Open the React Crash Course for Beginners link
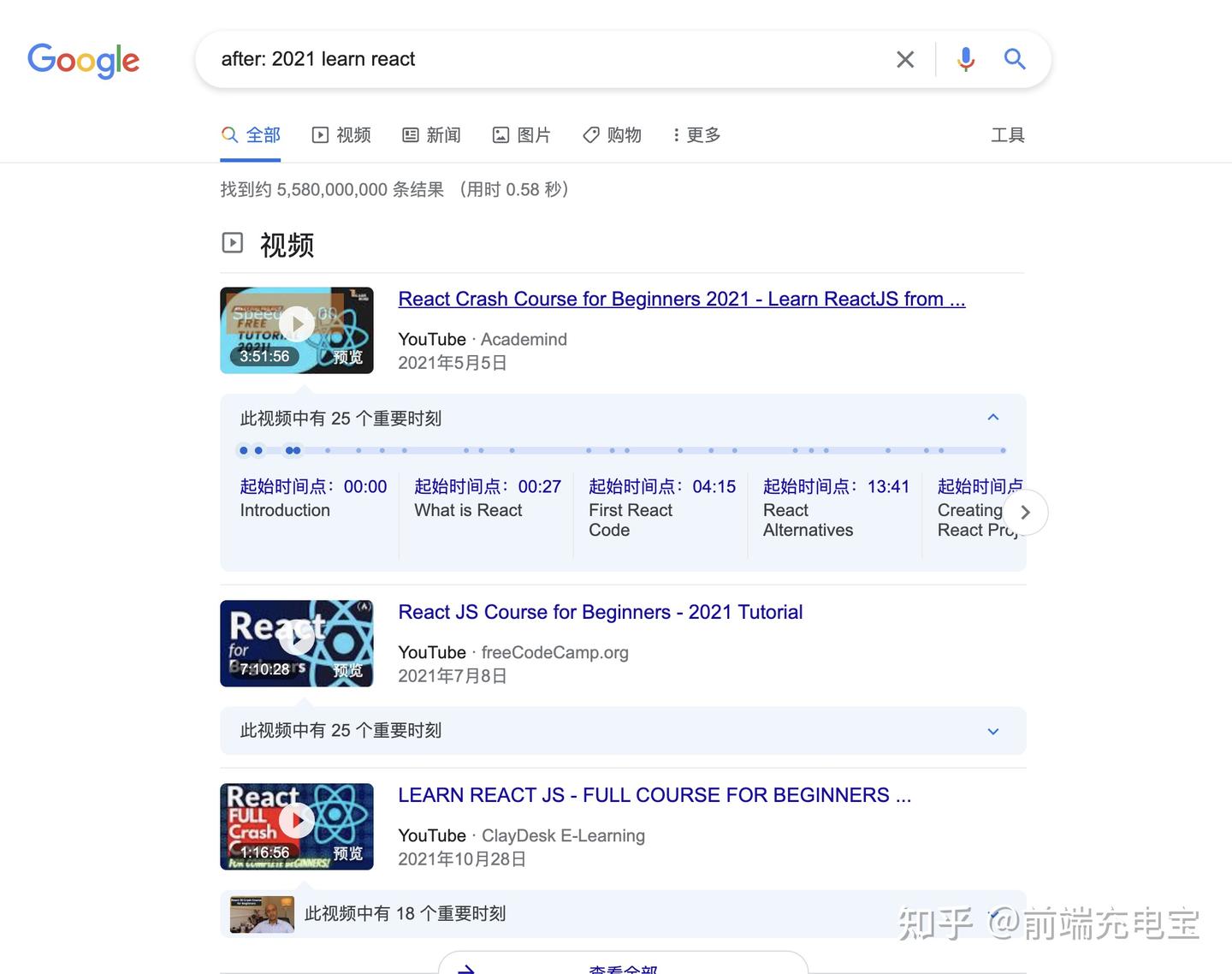Image resolution: width=1232 pixels, height=974 pixels. [680, 299]
